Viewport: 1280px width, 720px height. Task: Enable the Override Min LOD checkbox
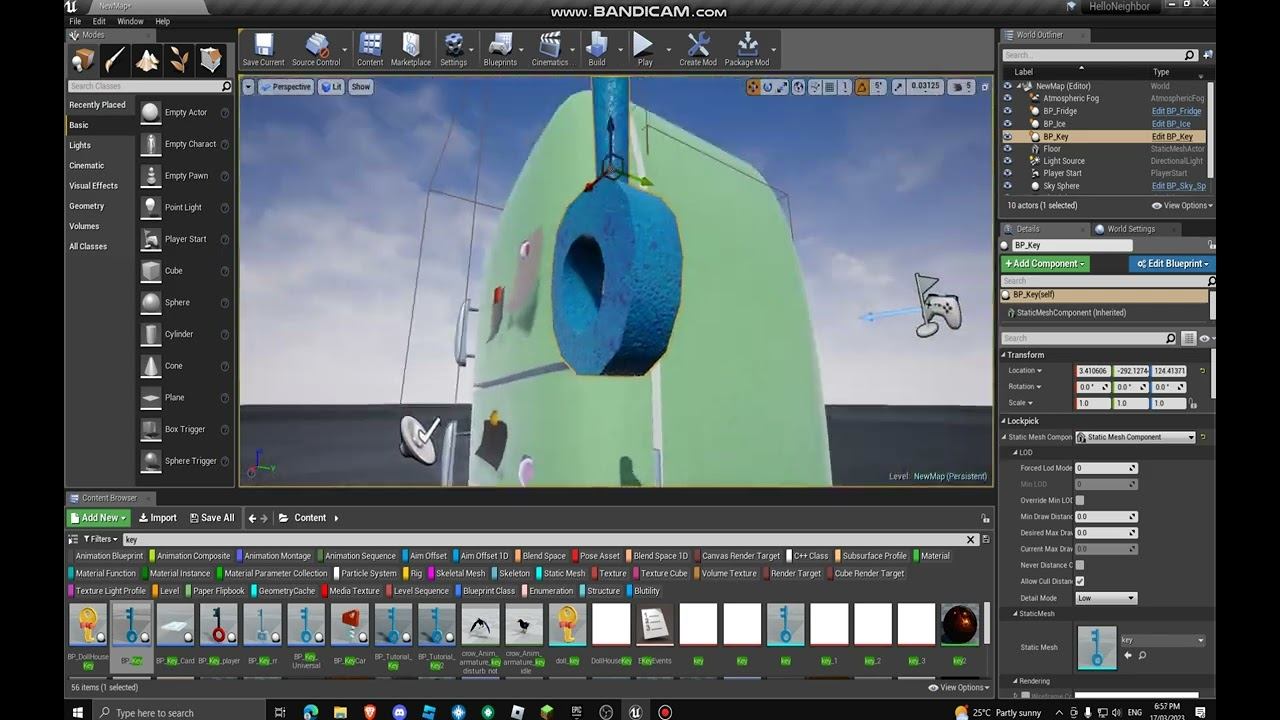tap(1080, 500)
